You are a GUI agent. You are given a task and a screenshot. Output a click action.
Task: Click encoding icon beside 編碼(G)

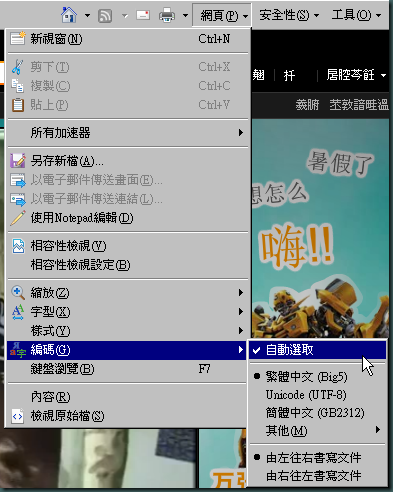pos(18,350)
